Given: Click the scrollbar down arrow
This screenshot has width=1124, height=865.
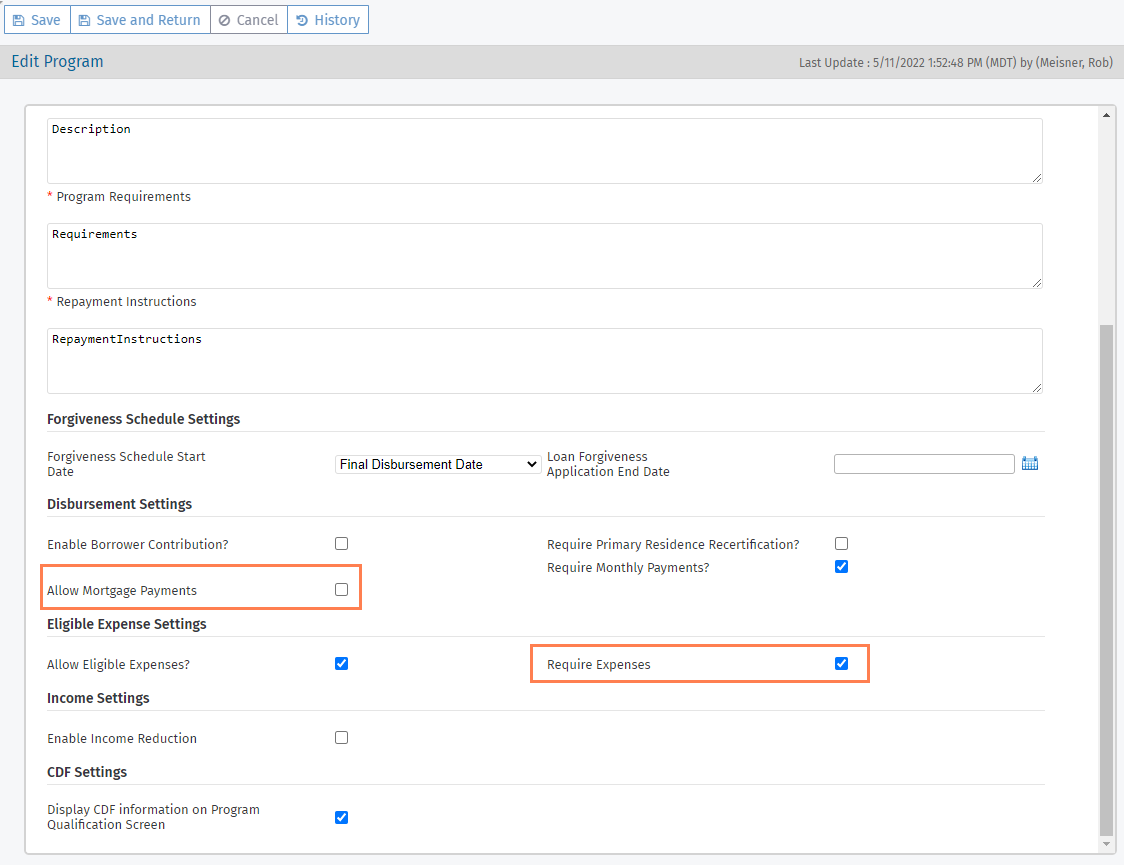Looking at the screenshot, I should pos(1106,845).
